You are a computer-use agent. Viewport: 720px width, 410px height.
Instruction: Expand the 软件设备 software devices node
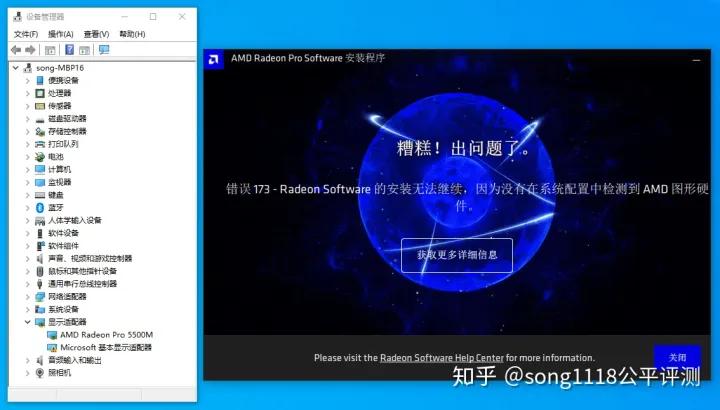point(28,233)
